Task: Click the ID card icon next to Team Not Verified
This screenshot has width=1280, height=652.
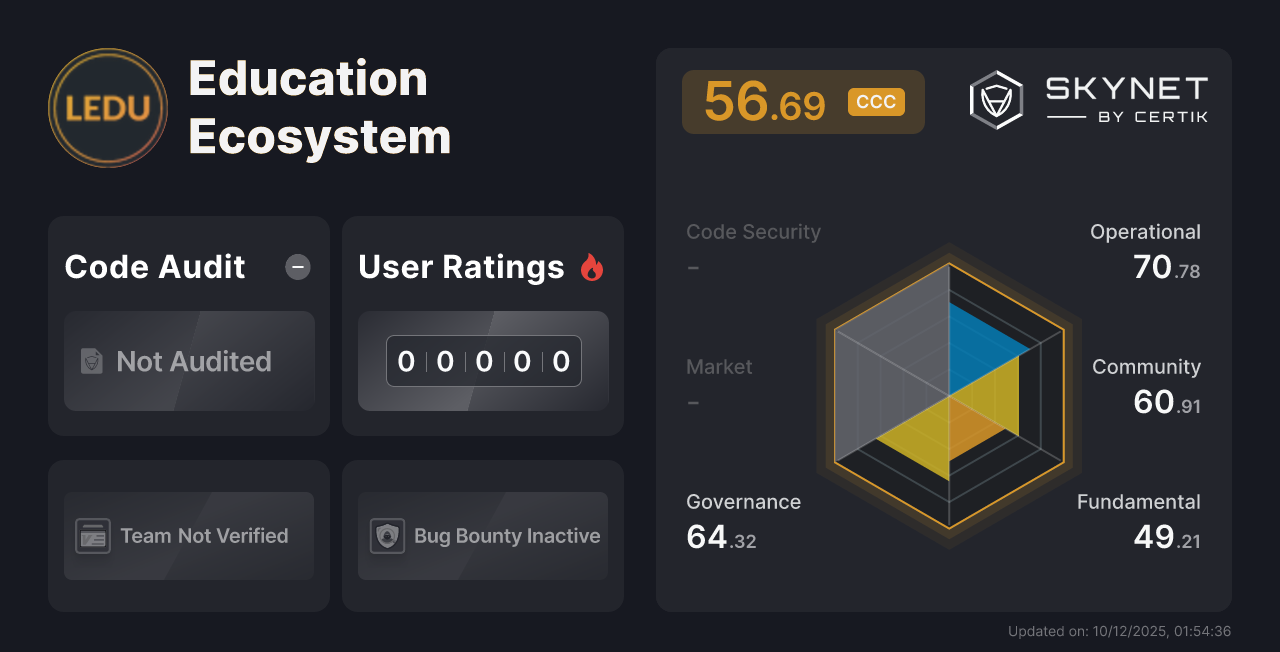Action: tap(93, 536)
